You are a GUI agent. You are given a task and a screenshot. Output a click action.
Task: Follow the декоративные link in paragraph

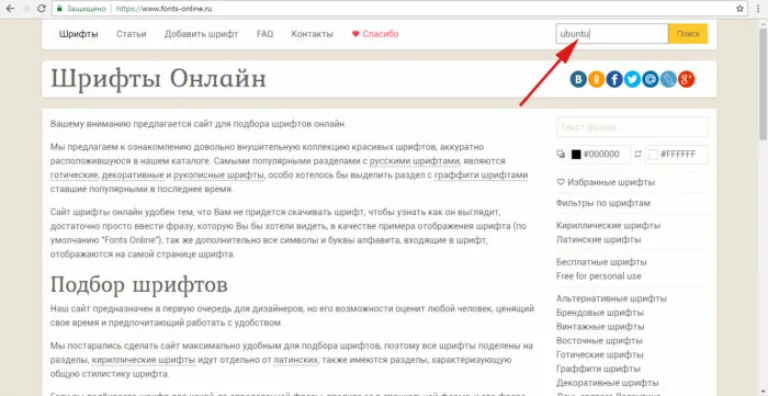pyautogui.click(x=133, y=175)
